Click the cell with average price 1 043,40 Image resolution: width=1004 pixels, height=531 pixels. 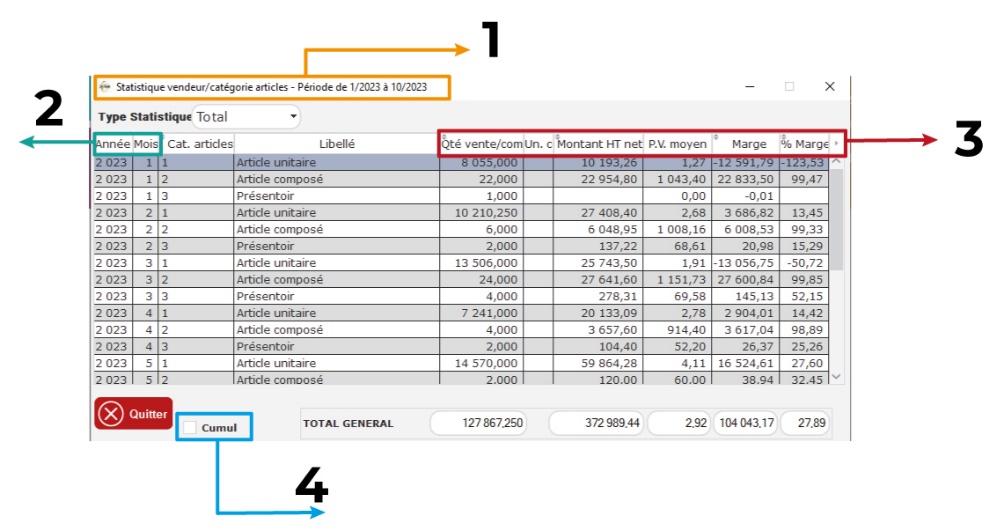[x=677, y=179]
